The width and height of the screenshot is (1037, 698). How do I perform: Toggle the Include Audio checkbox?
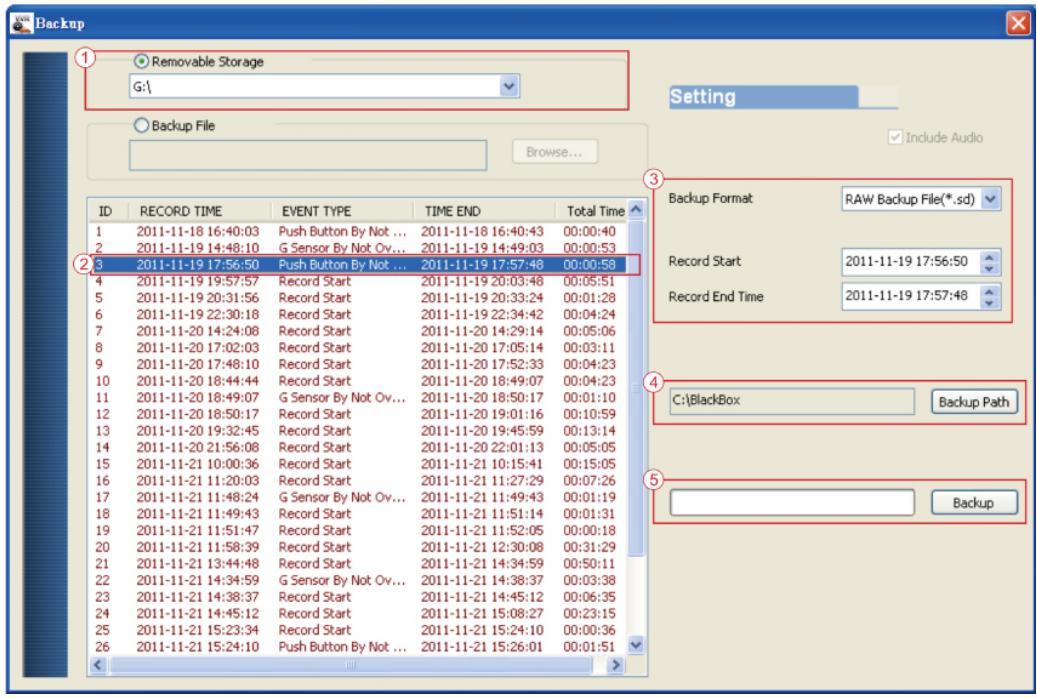[895, 138]
